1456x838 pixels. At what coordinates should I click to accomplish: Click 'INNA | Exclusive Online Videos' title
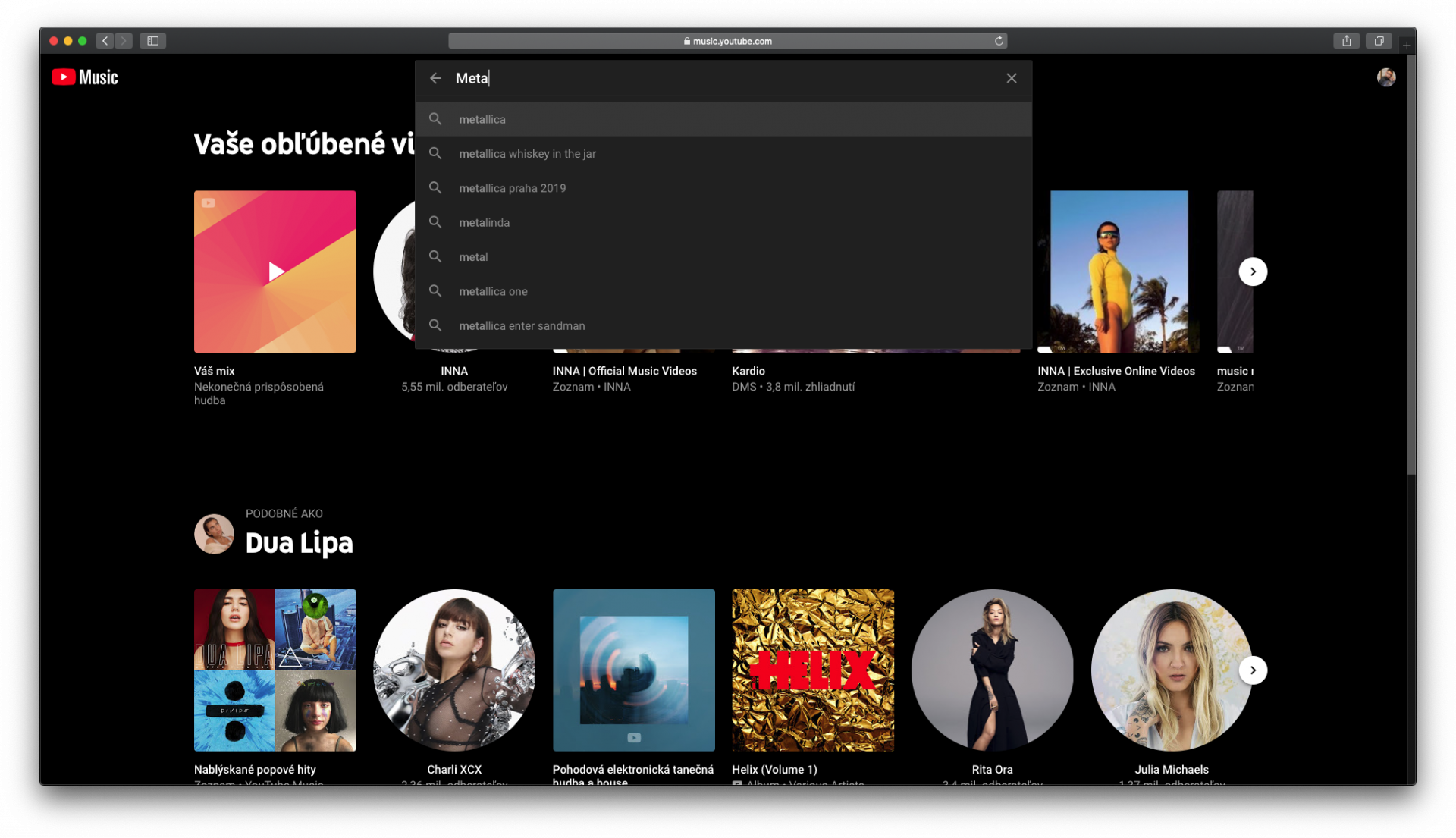pos(1116,371)
